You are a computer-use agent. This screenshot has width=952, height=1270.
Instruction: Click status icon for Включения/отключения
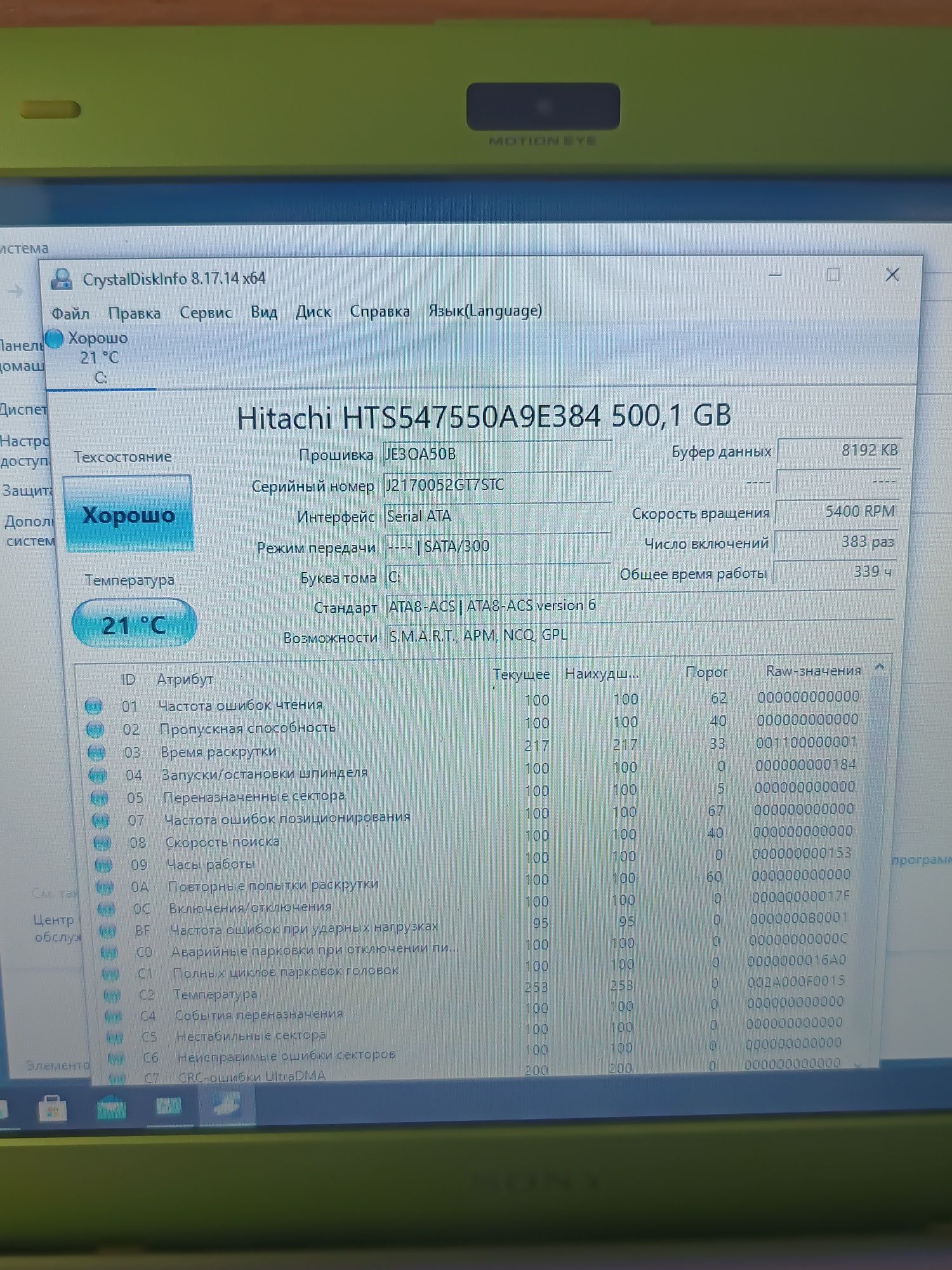tap(107, 909)
